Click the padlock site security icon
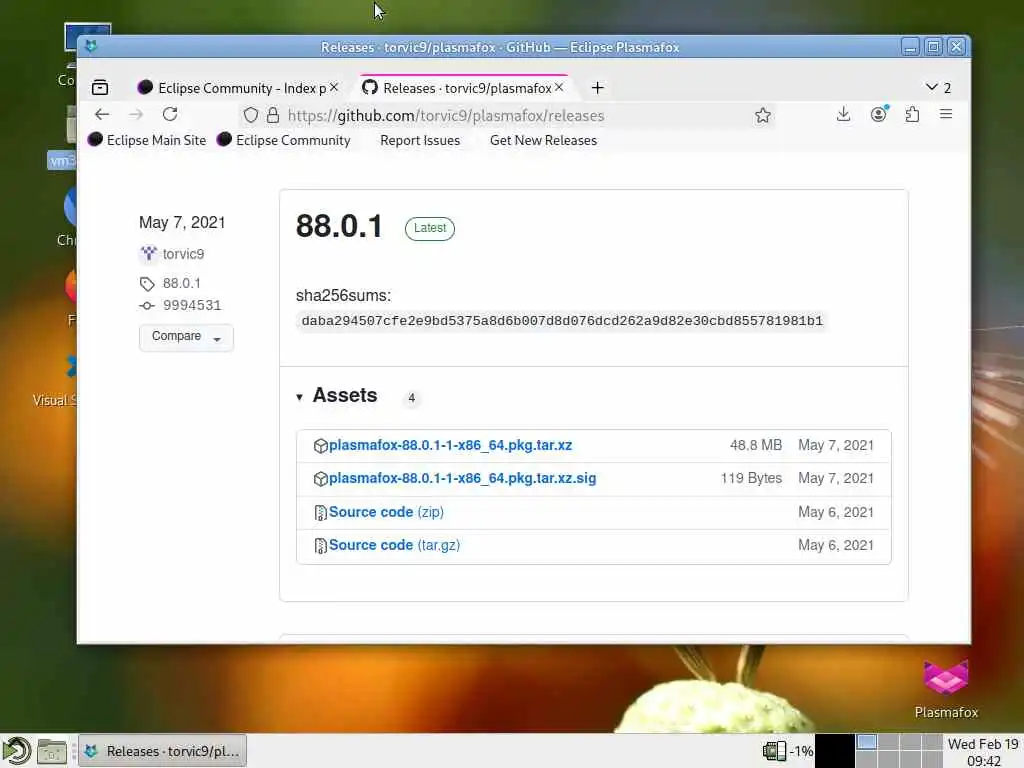The height and width of the screenshot is (768, 1024). pos(273,116)
